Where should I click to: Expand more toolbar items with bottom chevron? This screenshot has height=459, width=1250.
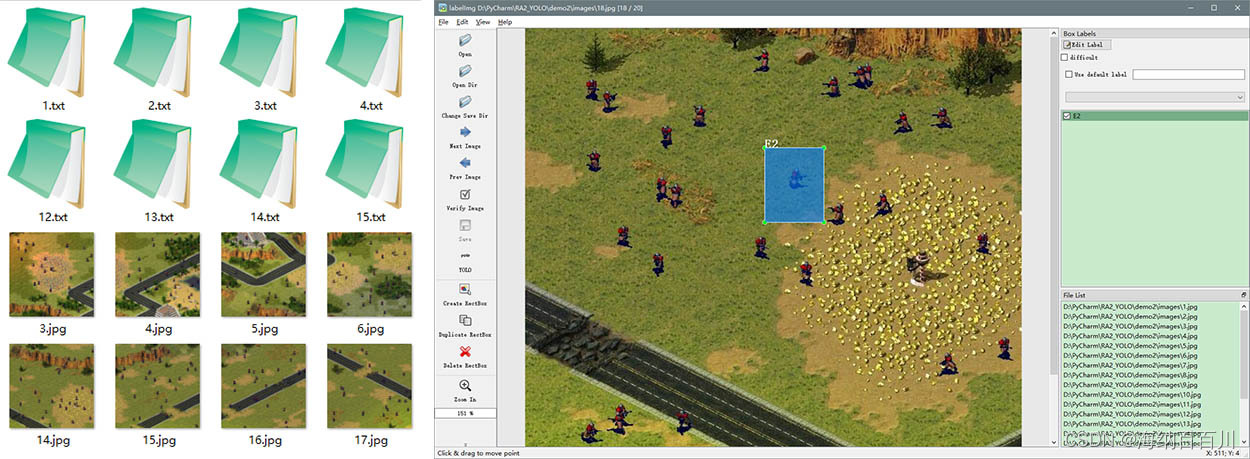[x=465, y=443]
